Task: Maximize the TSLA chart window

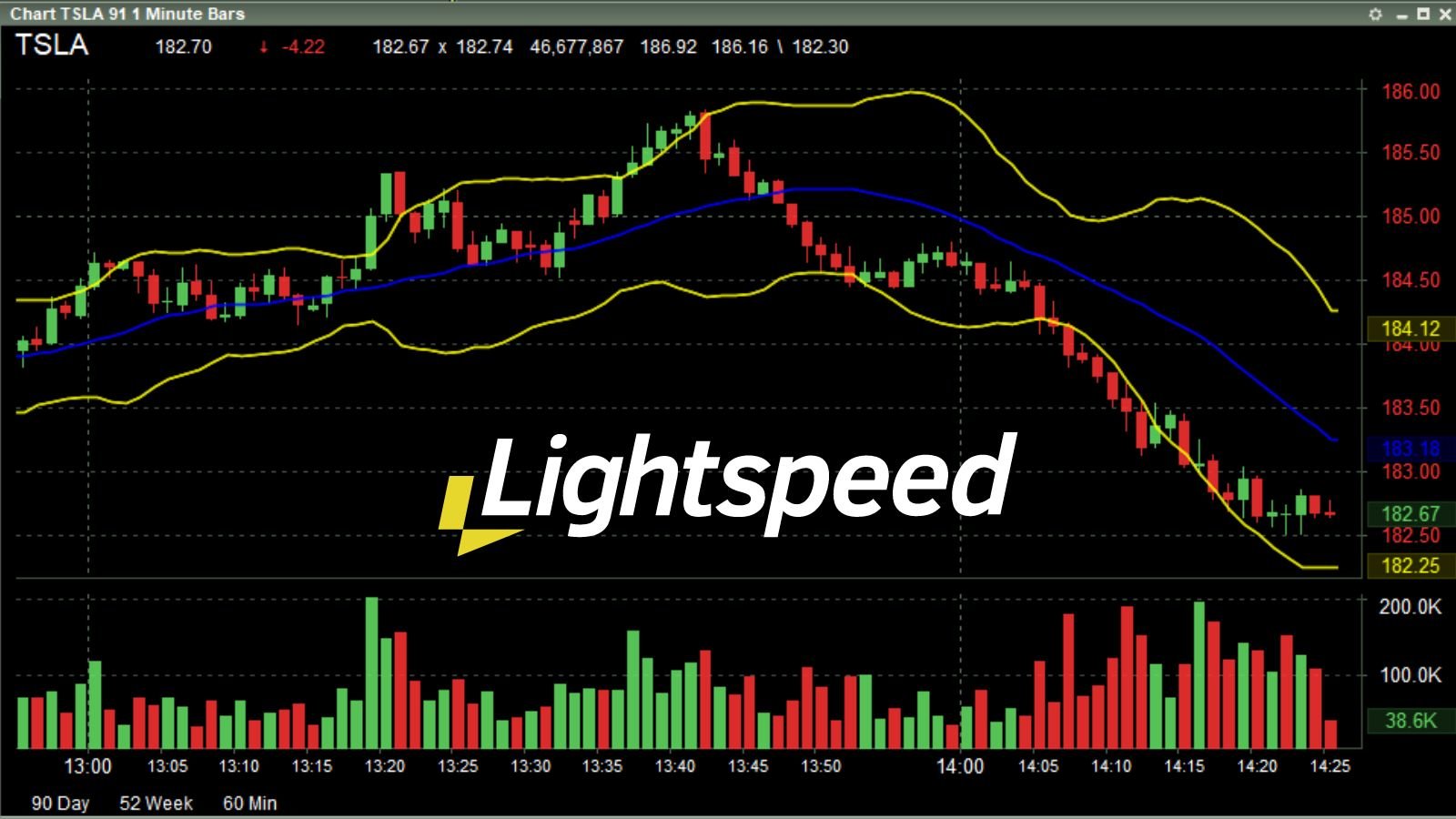Action: (1423, 14)
